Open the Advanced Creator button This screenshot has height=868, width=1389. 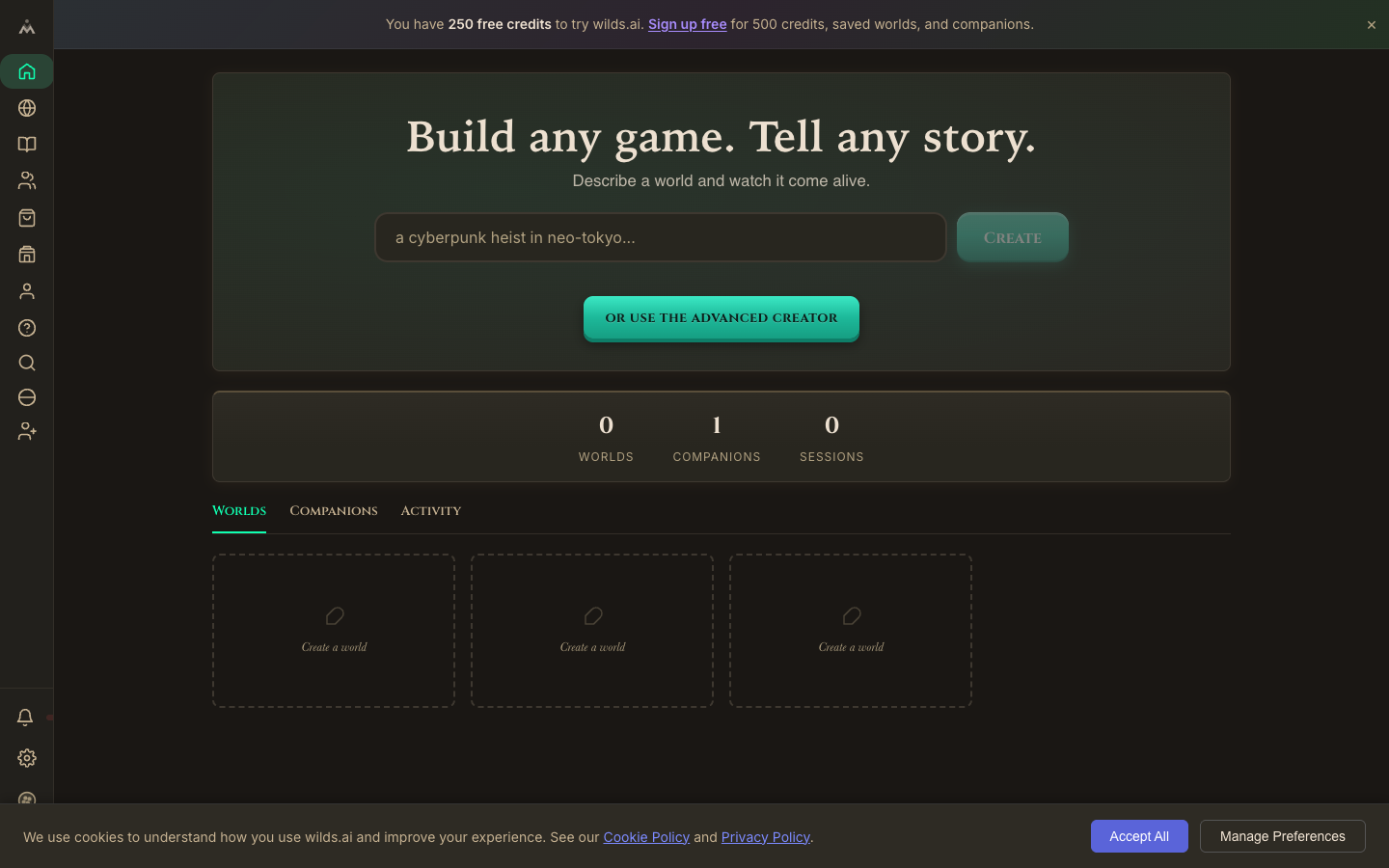[722, 318]
